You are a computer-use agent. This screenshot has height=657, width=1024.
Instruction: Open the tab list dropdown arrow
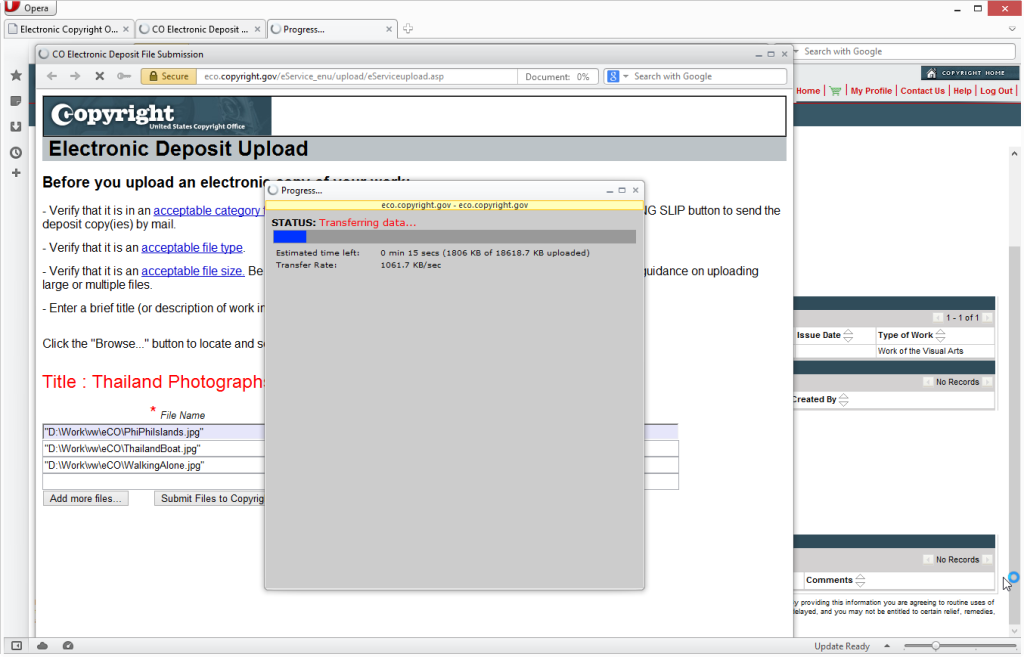pos(1012,29)
